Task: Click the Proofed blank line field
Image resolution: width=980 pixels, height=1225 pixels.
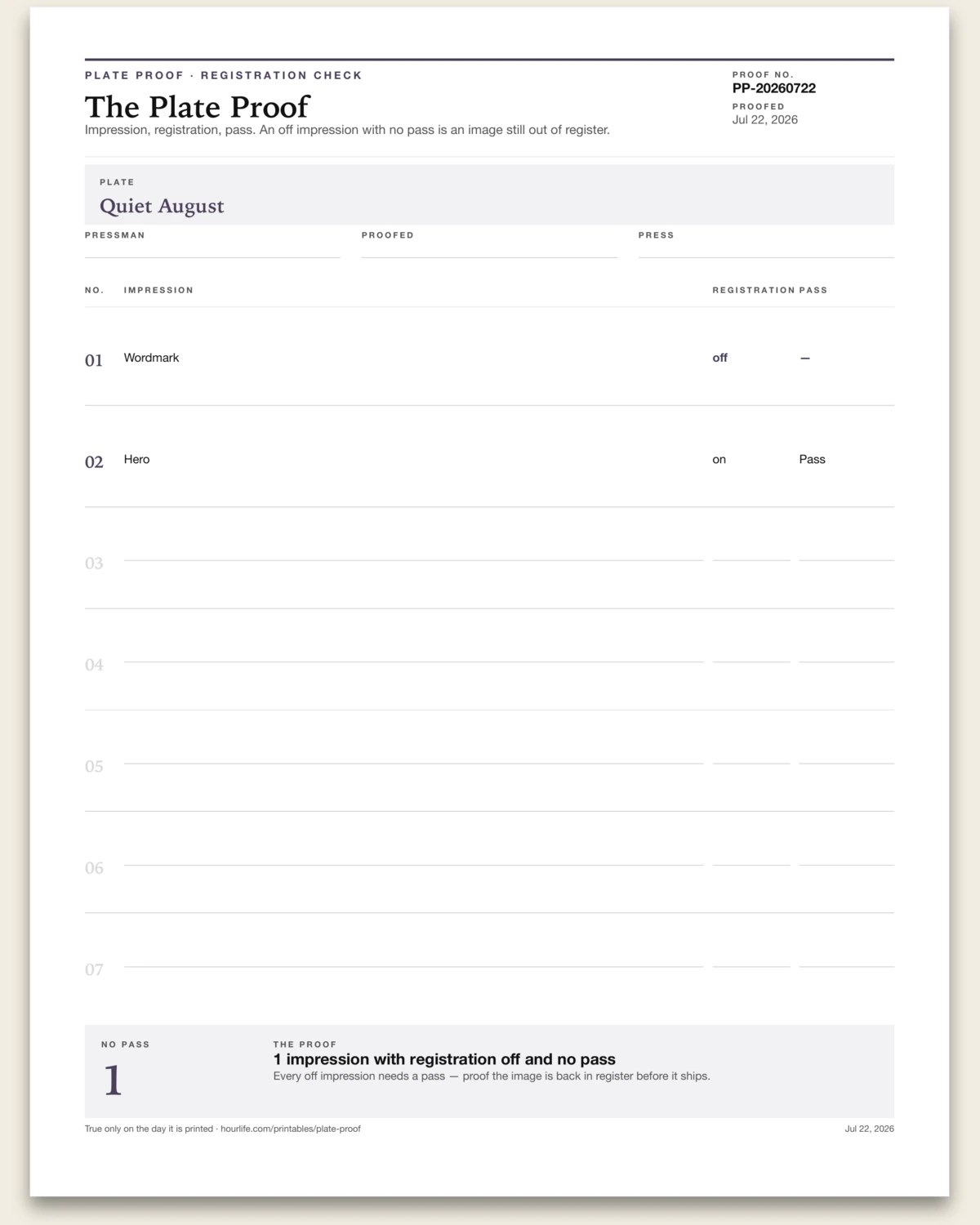Action: click(x=489, y=250)
